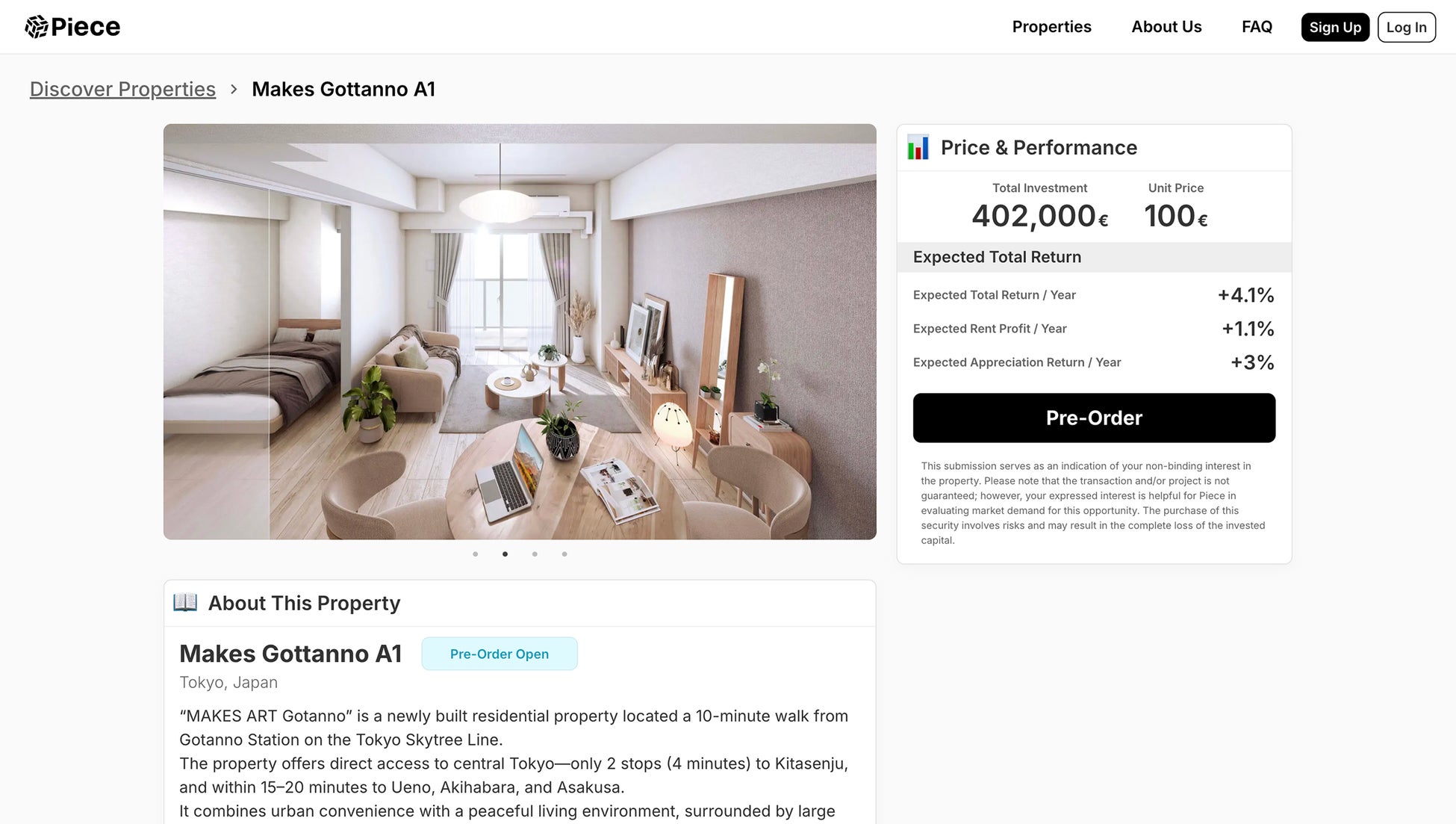Click the black Pre-Order button
The image size is (1456, 824).
tap(1094, 418)
